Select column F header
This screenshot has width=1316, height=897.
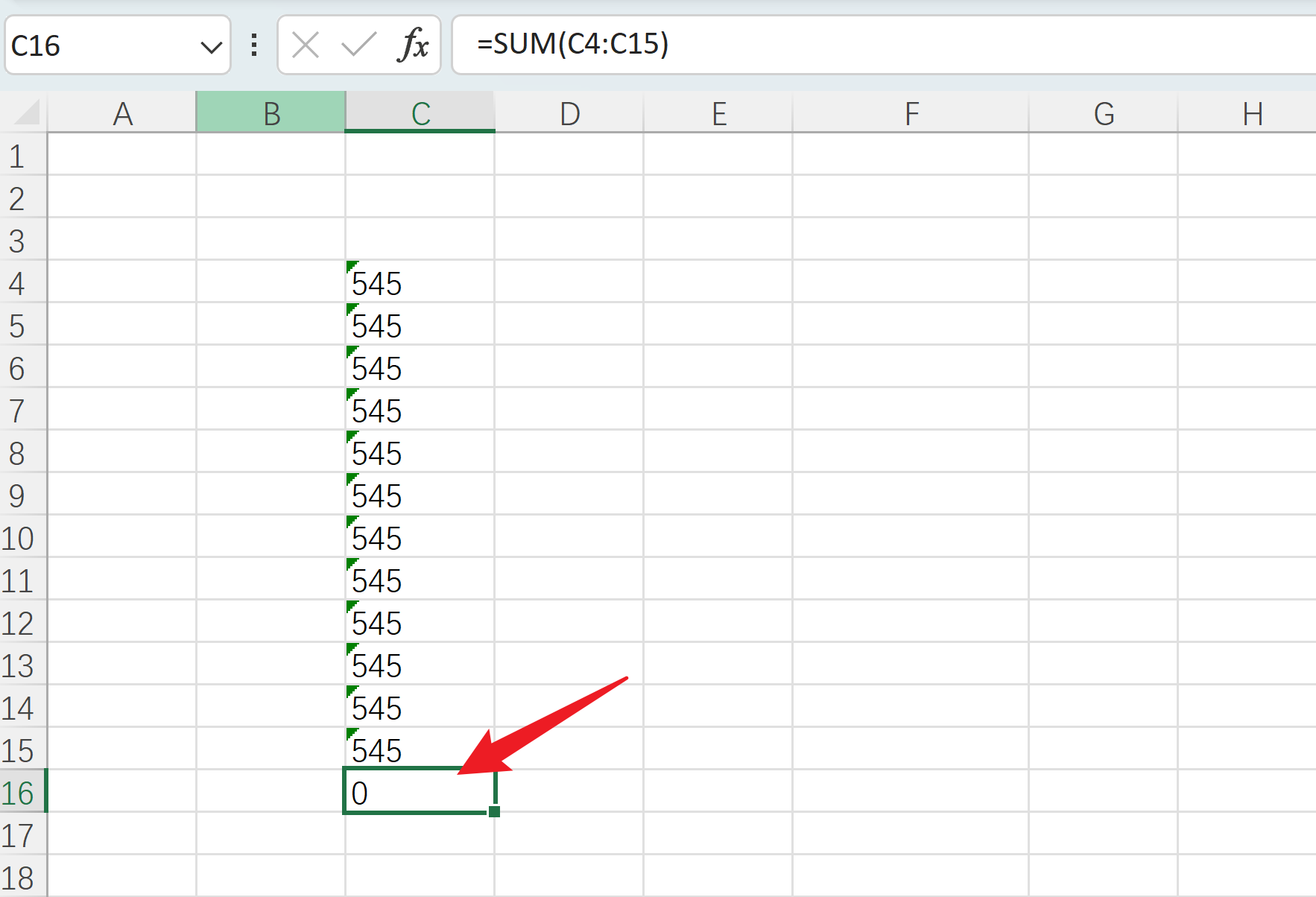[x=911, y=113]
